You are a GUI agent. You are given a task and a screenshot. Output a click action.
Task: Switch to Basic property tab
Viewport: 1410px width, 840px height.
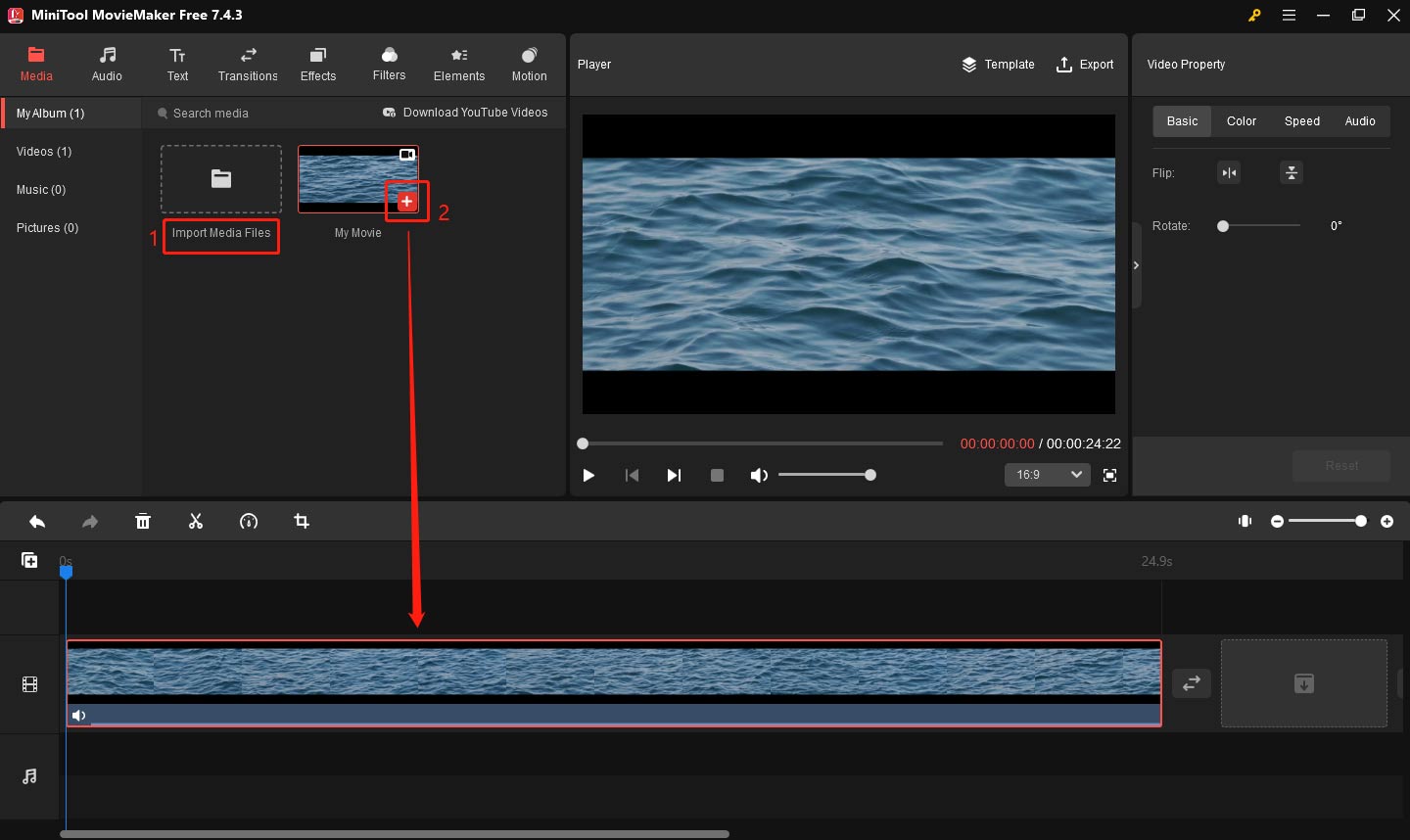(1182, 121)
